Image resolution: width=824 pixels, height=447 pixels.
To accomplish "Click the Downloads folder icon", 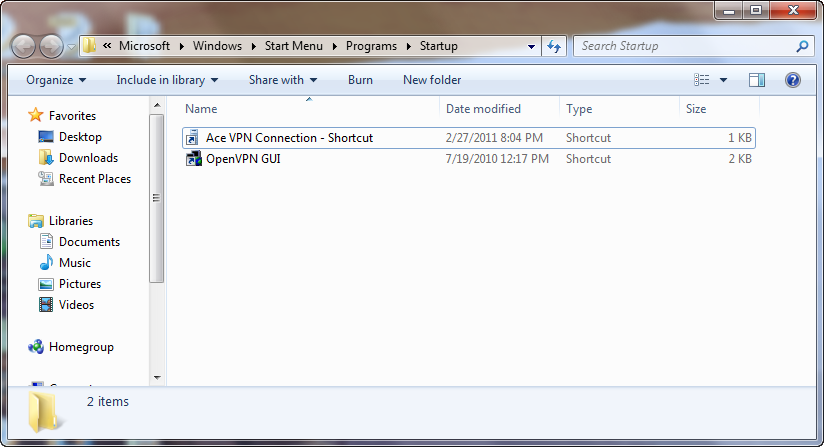I will point(46,157).
